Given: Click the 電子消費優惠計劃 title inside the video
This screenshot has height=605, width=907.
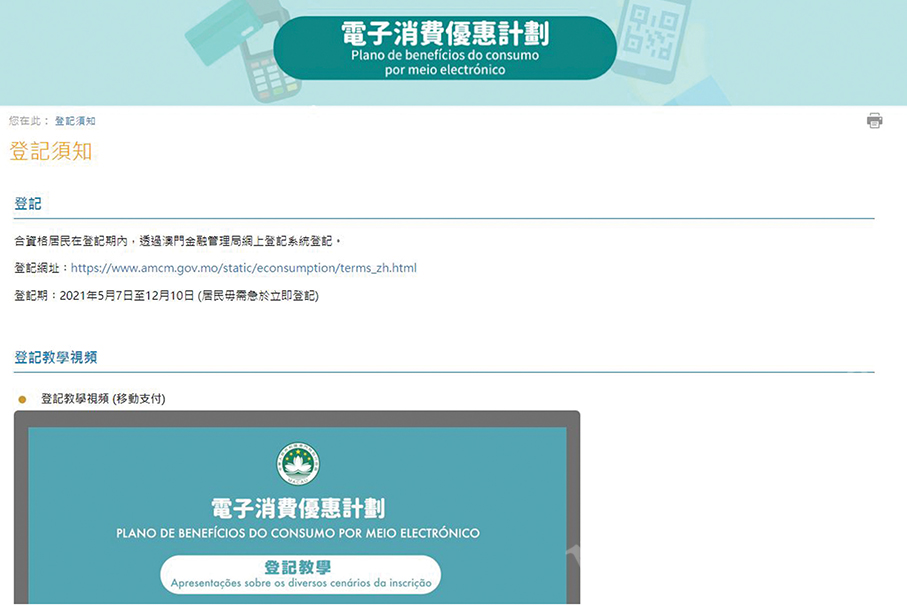Looking at the screenshot, I should (x=298, y=506).
